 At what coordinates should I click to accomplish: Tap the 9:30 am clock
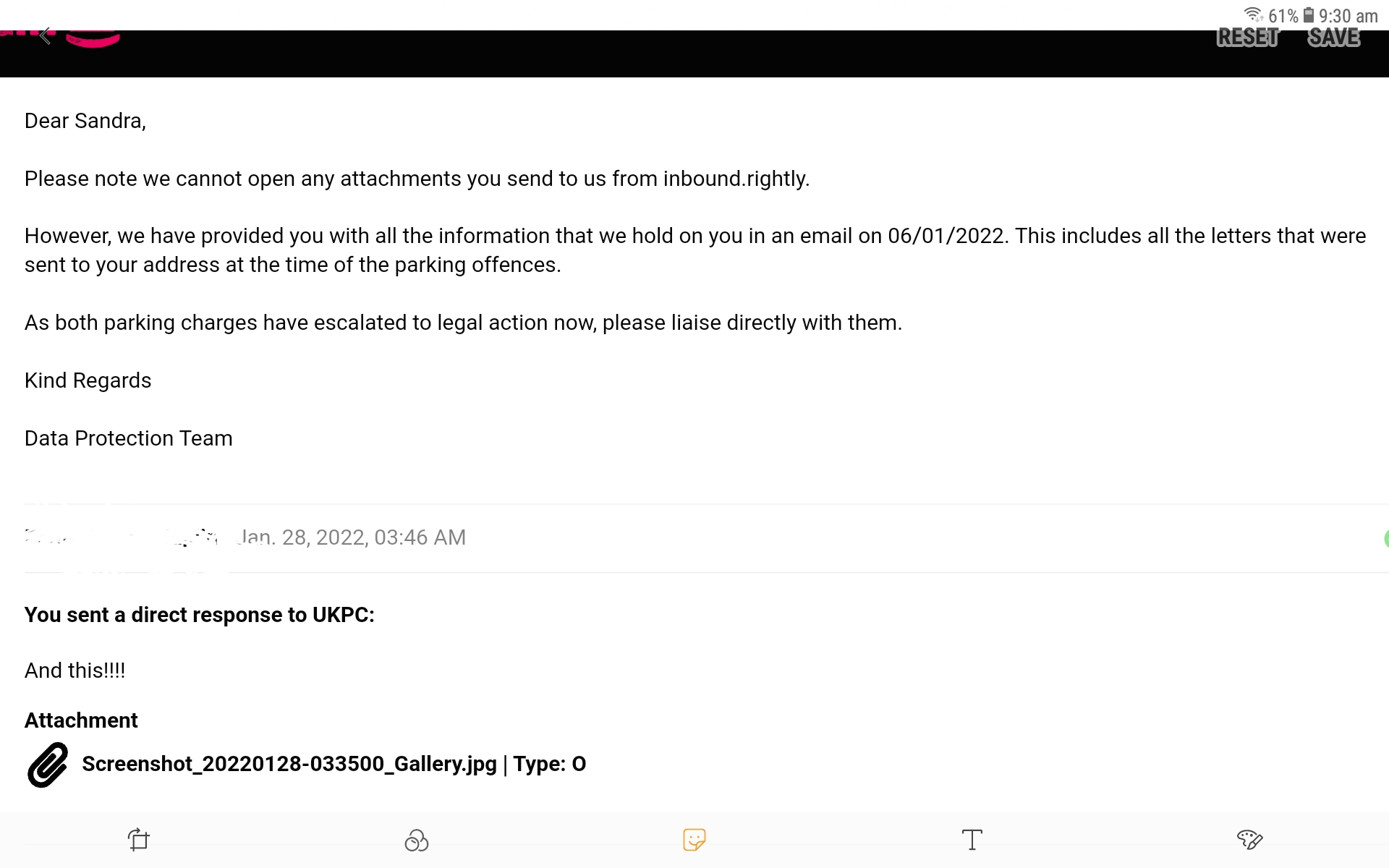coord(1348,16)
